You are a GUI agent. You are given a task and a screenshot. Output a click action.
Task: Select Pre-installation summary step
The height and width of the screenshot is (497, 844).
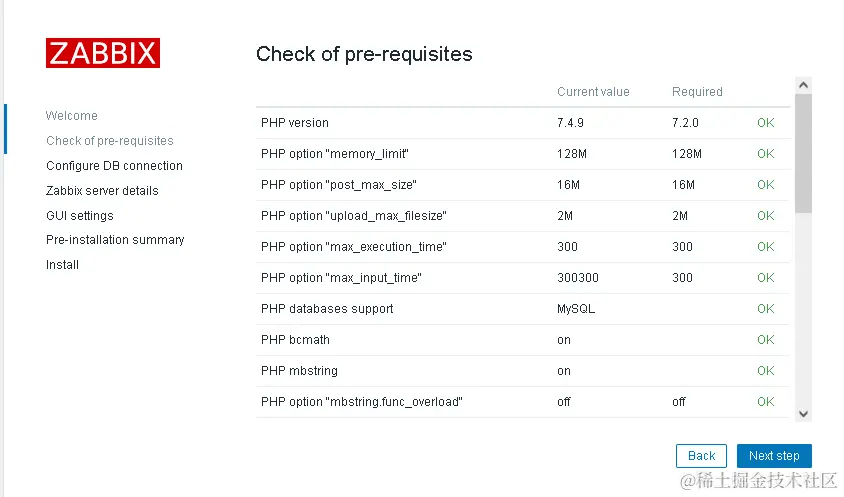tap(115, 240)
